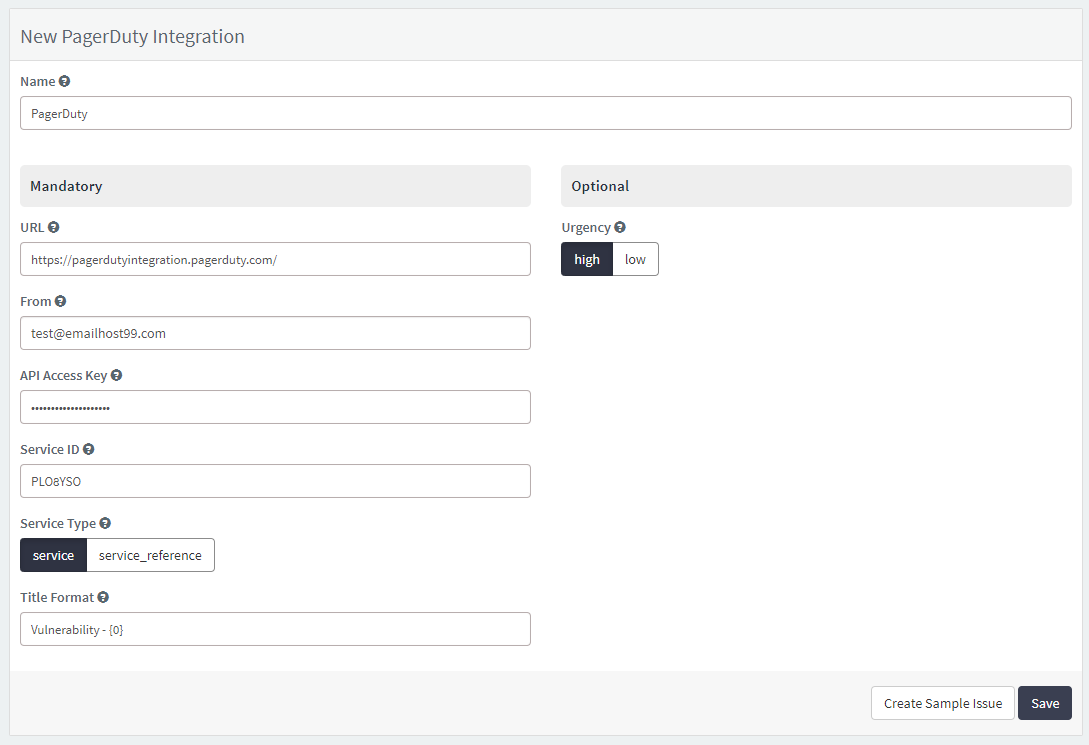Click the Mandatory section header

click(275, 186)
